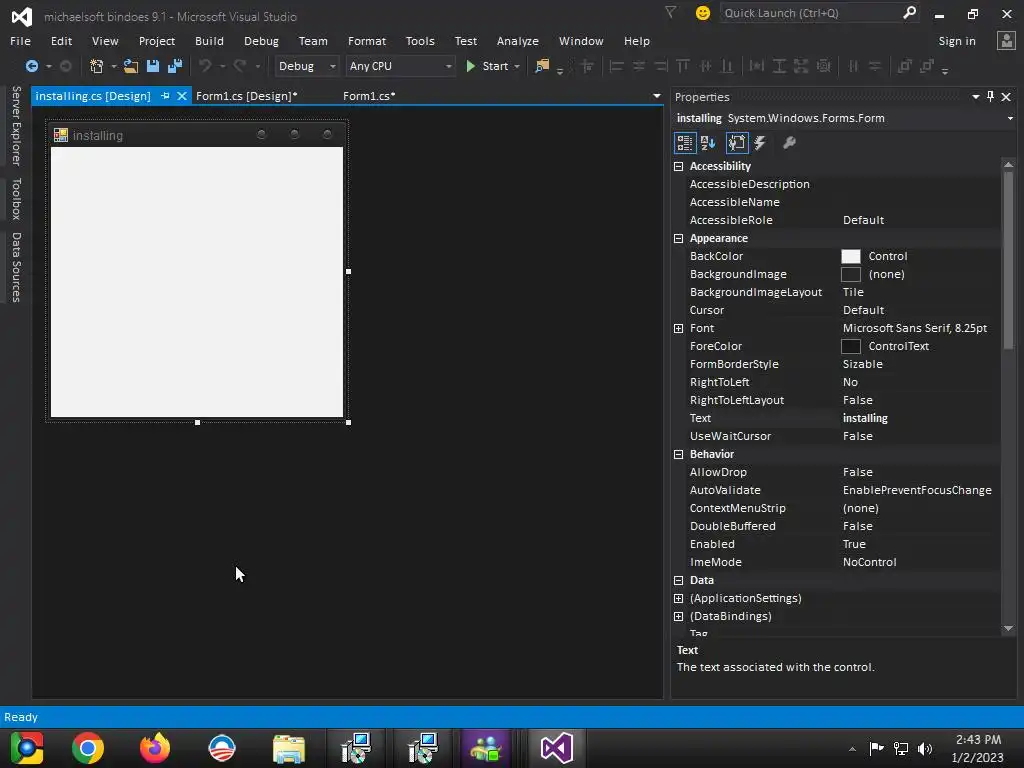Image resolution: width=1024 pixels, height=768 pixels.
Task: Open the Server Explorer side panel
Action: 16,125
